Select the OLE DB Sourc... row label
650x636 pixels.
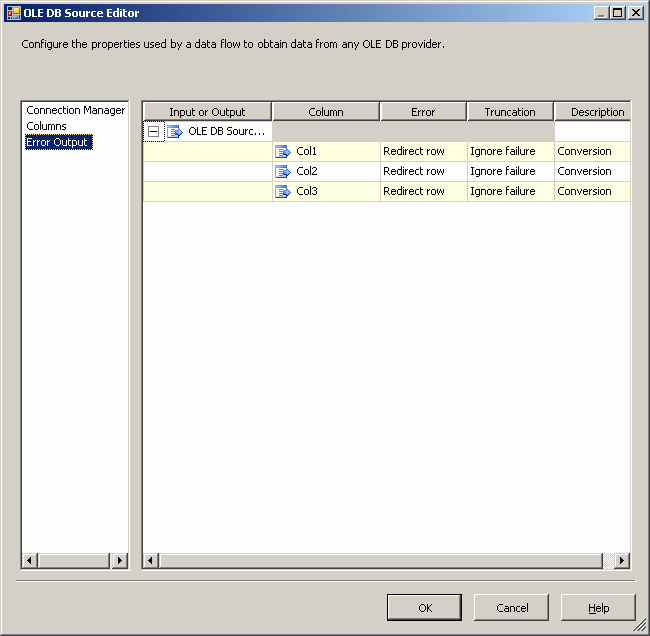[x=226, y=131]
